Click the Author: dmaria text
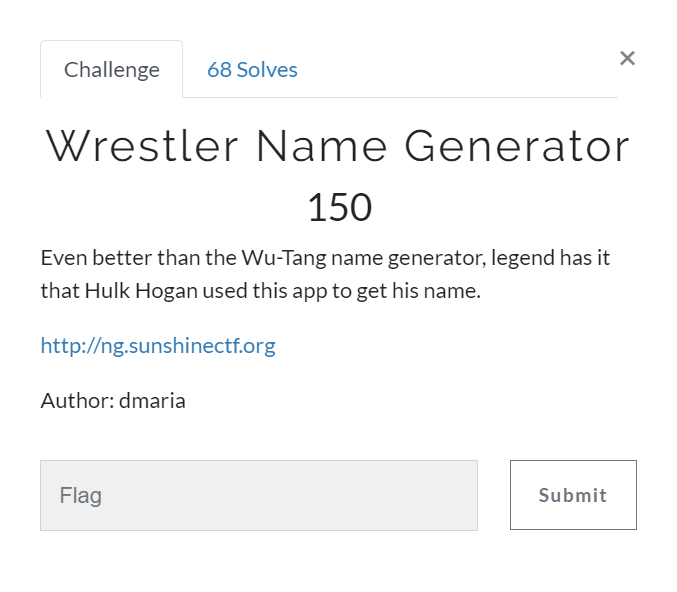The height and width of the screenshot is (592, 677). (x=113, y=401)
